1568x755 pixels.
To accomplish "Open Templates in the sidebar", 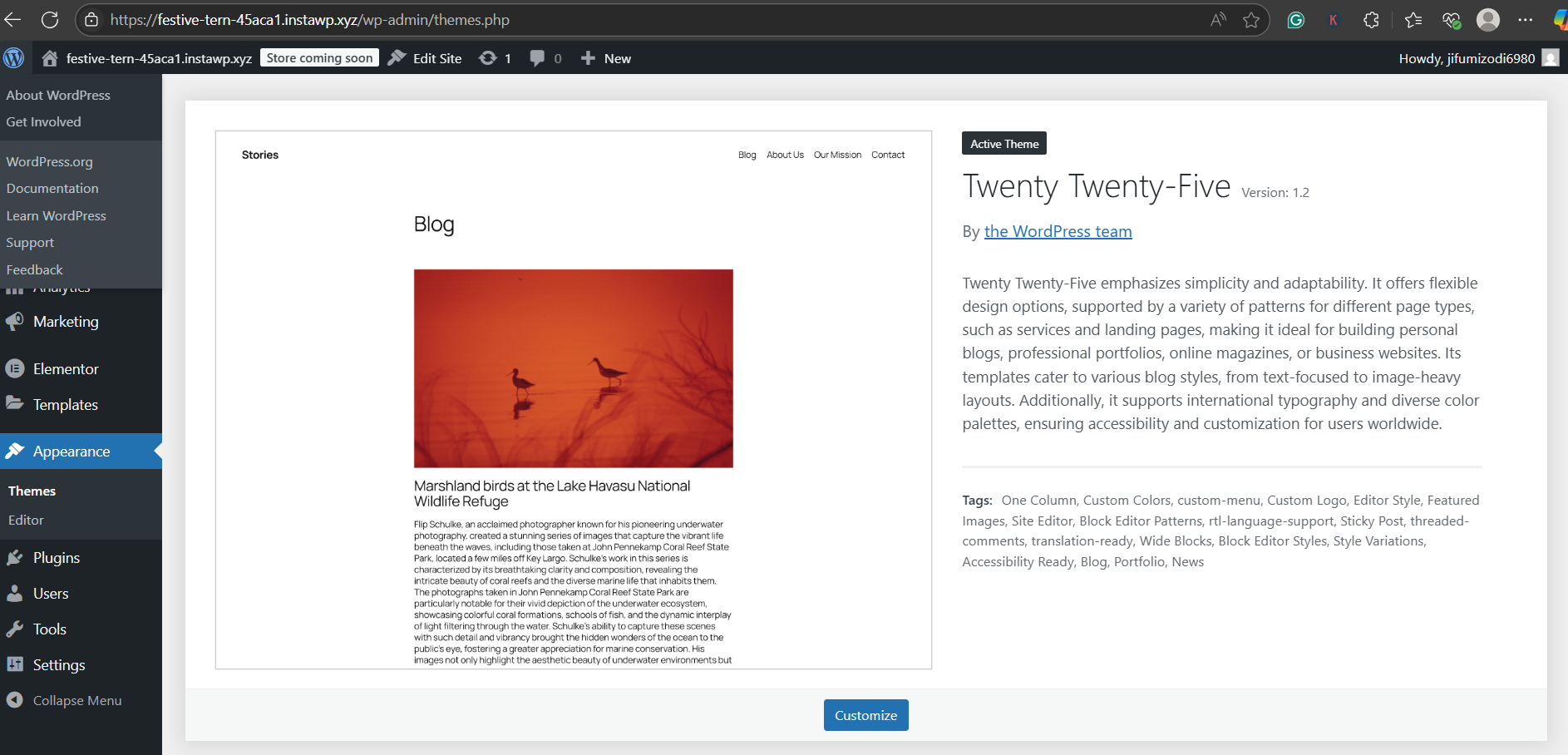I will coord(66,404).
